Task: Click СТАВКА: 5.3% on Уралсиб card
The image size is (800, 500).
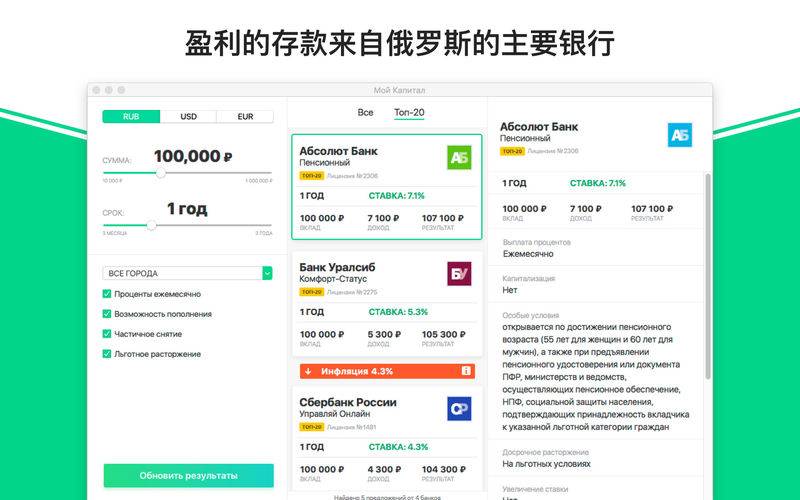Action: 398,312
